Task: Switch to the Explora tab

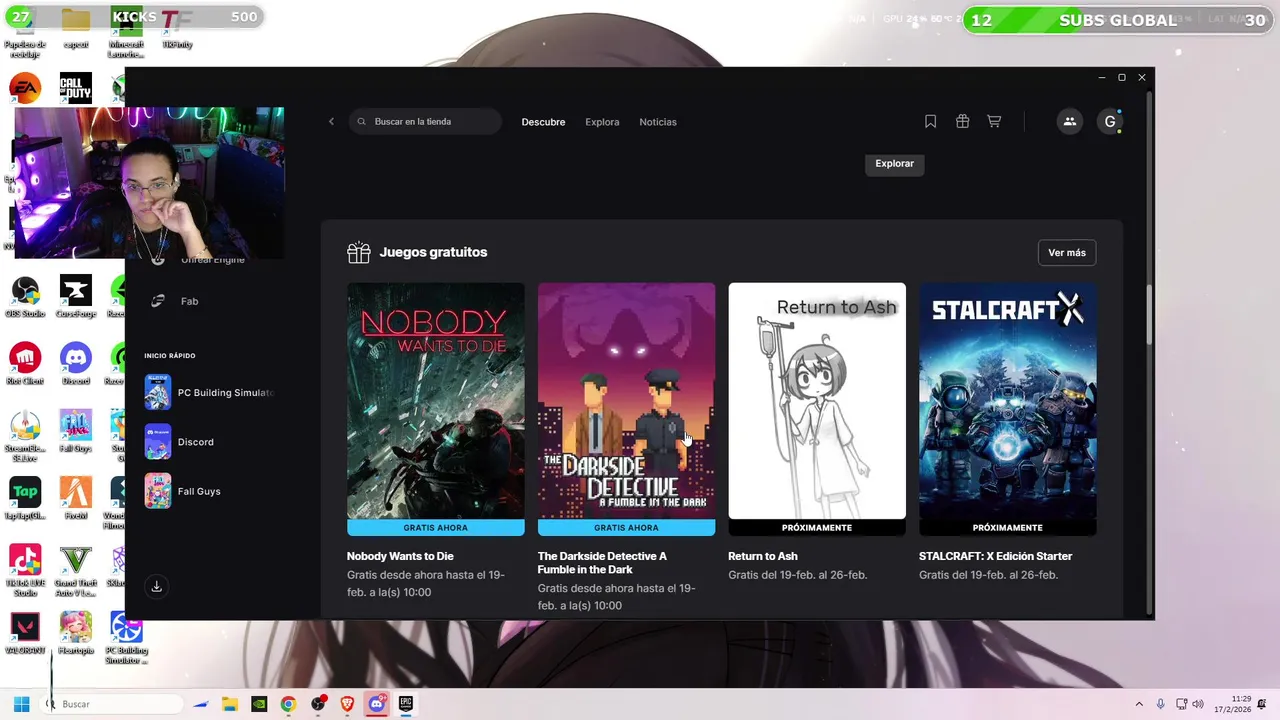Action: (x=602, y=122)
